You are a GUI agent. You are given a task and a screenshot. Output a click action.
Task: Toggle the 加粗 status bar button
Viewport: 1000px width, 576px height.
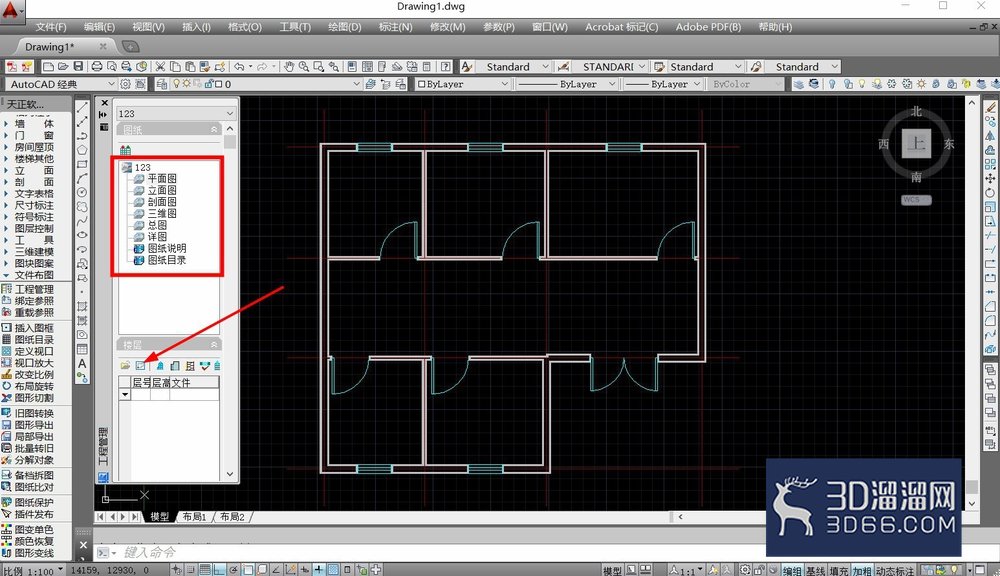[x=862, y=571]
